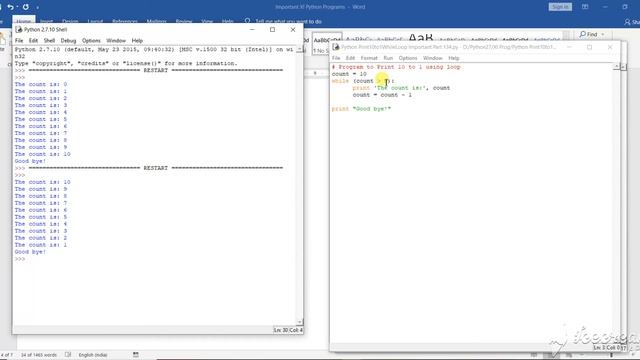Open Help menu in the IDLE editor window
Viewport: 640px width, 360px height.
click(453, 58)
